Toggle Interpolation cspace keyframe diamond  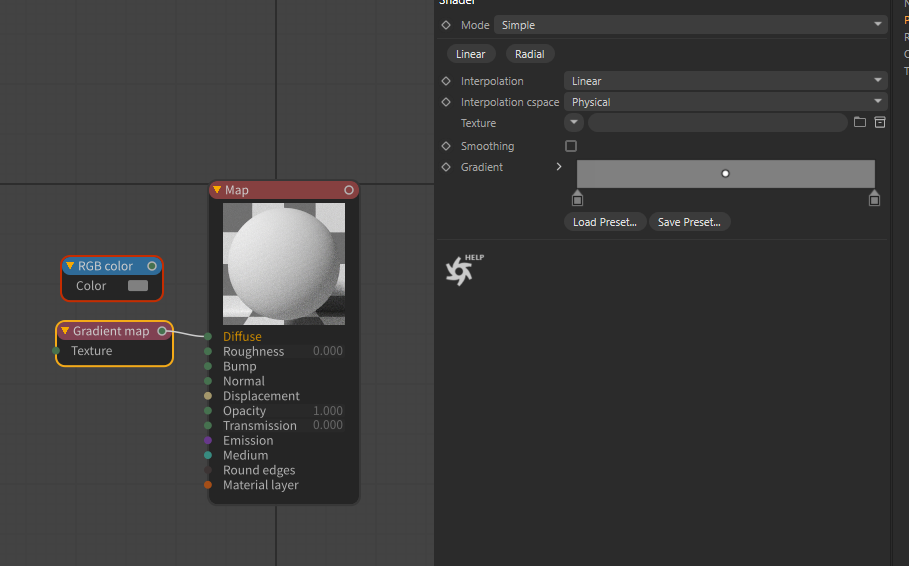446,101
